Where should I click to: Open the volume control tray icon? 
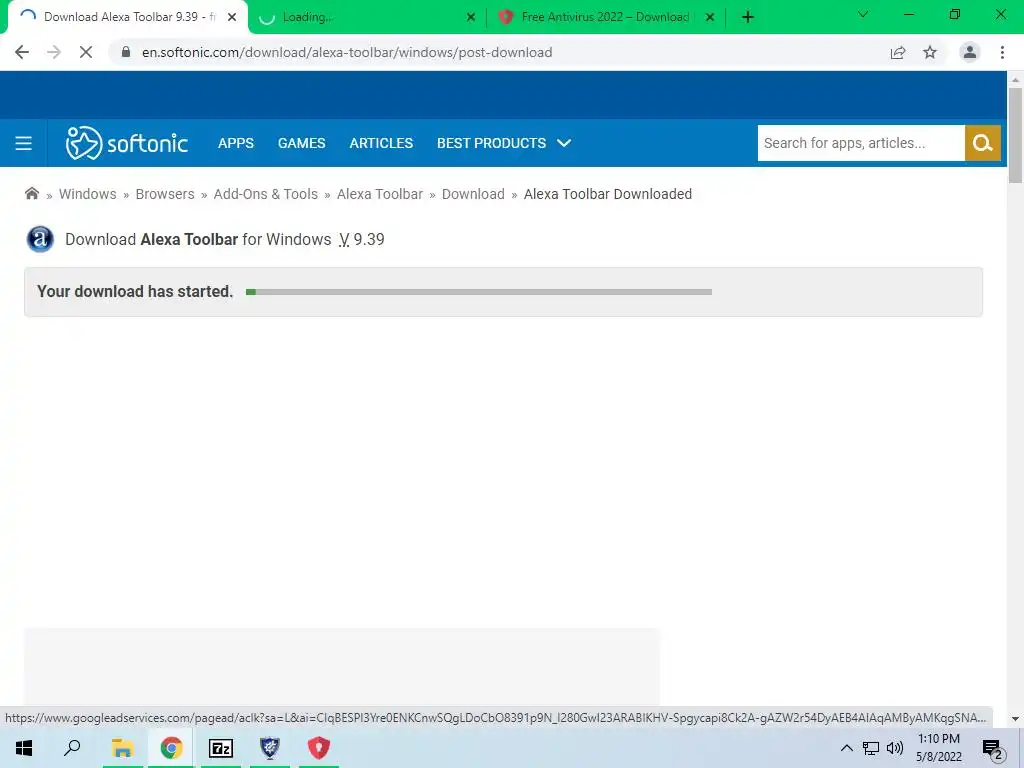coord(895,748)
